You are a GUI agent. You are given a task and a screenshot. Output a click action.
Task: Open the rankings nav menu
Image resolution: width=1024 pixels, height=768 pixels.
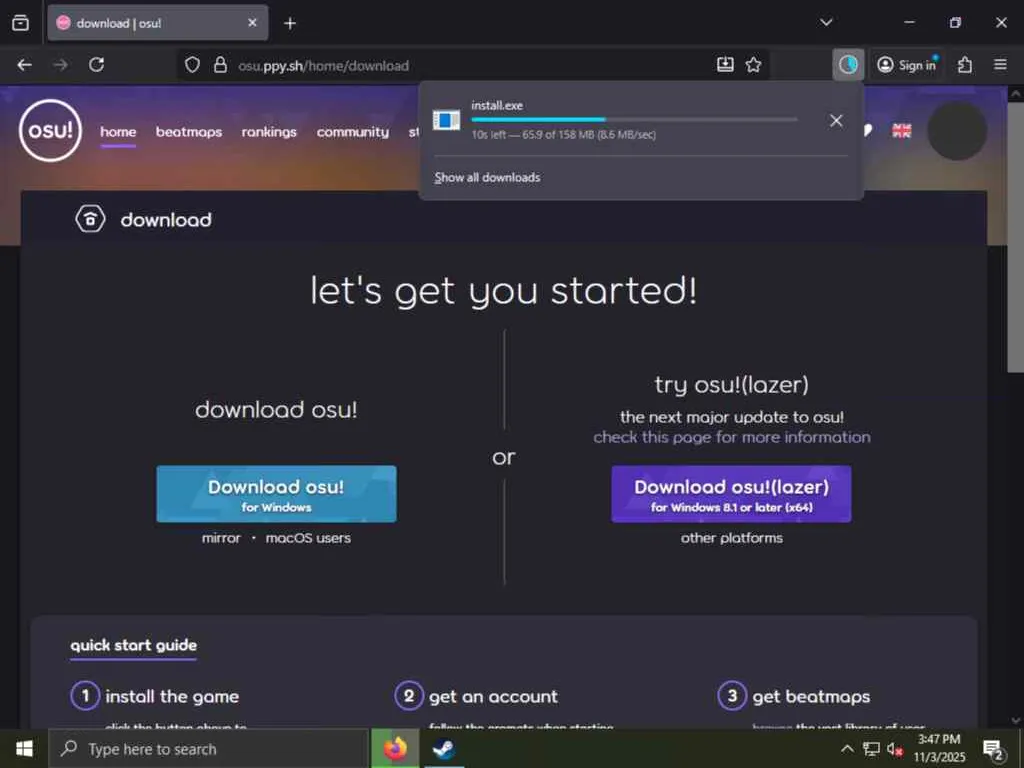(269, 132)
